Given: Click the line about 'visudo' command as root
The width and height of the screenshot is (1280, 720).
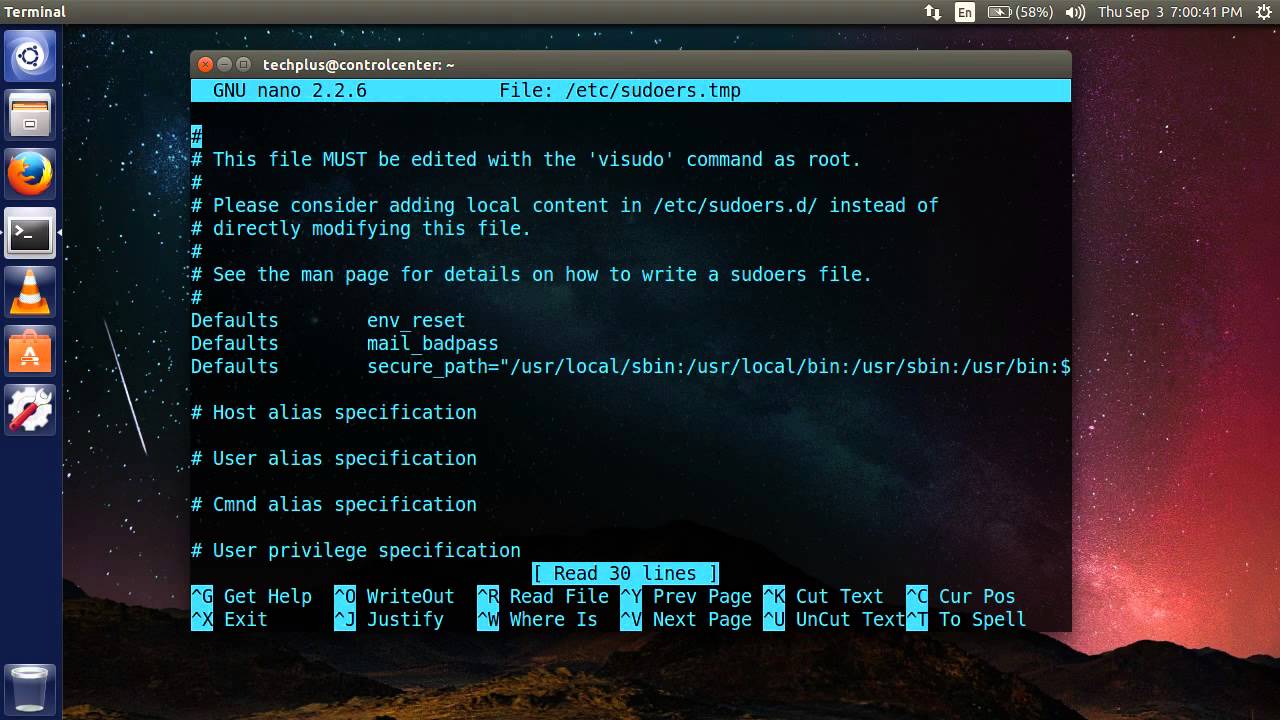Looking at the screenshot, I should tap(526, 160).
